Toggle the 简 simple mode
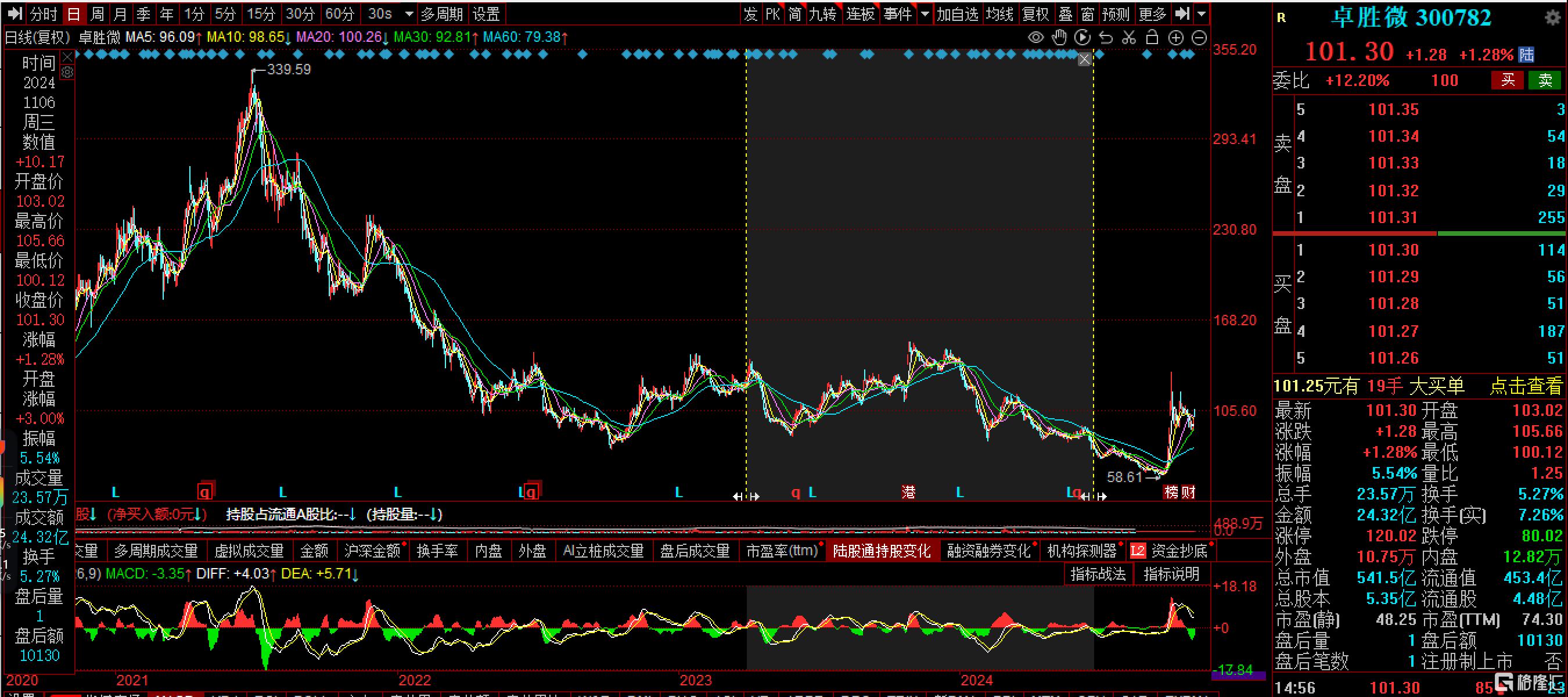Viewport: 1568px width, 697px height. click(x=795, y=13)
